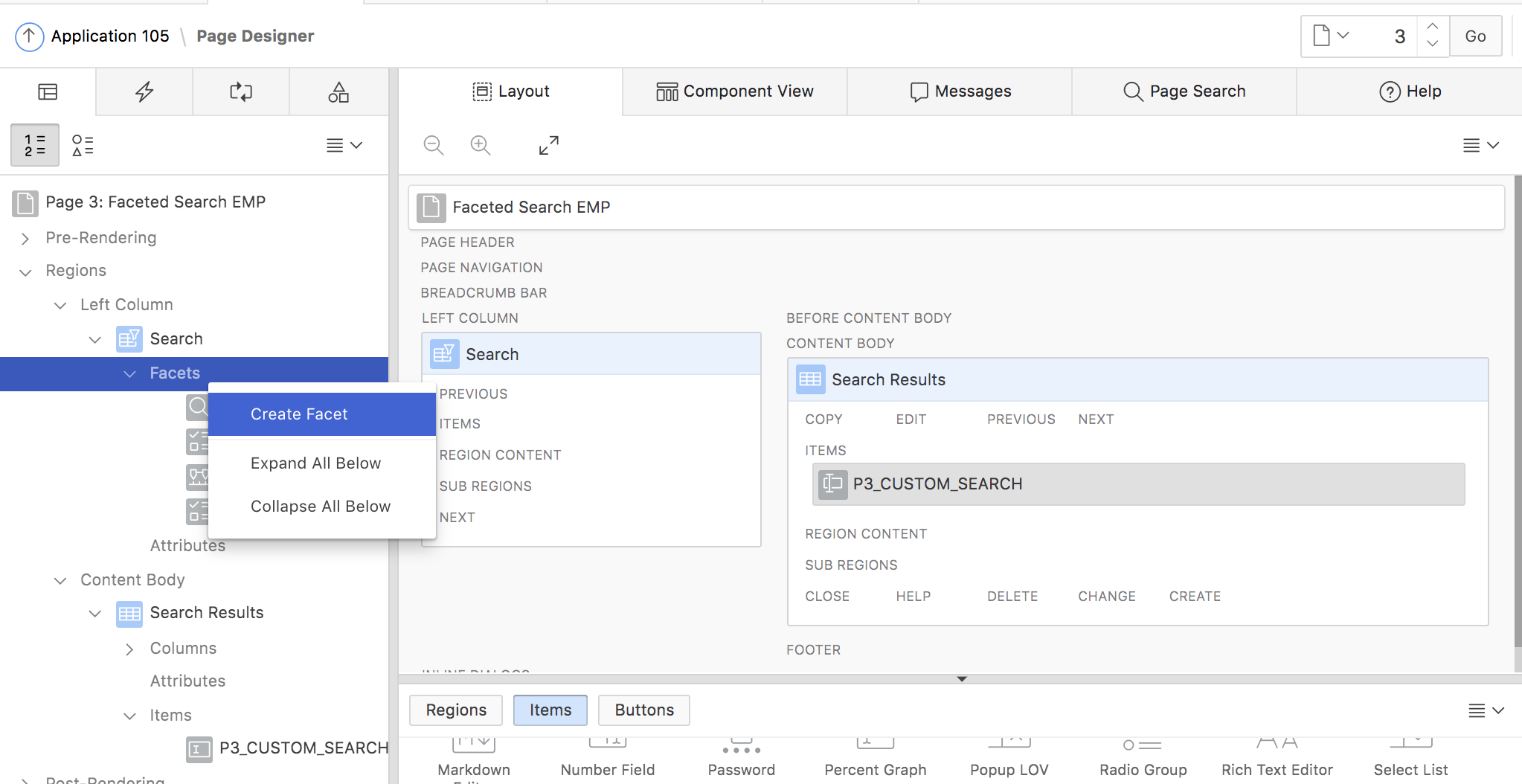Collapse the Content Body node

60,580
